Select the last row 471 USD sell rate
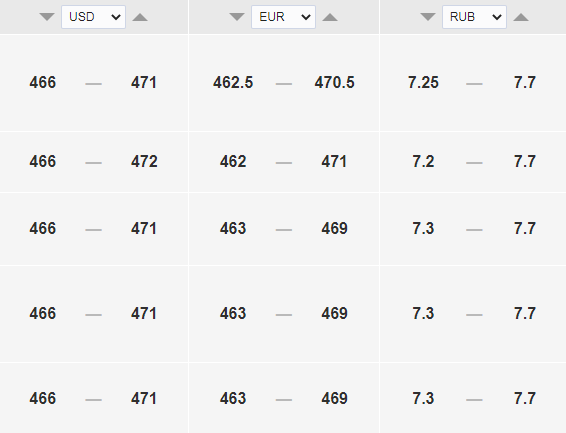The width and height of the screenshot is (566, 433). 144,398
